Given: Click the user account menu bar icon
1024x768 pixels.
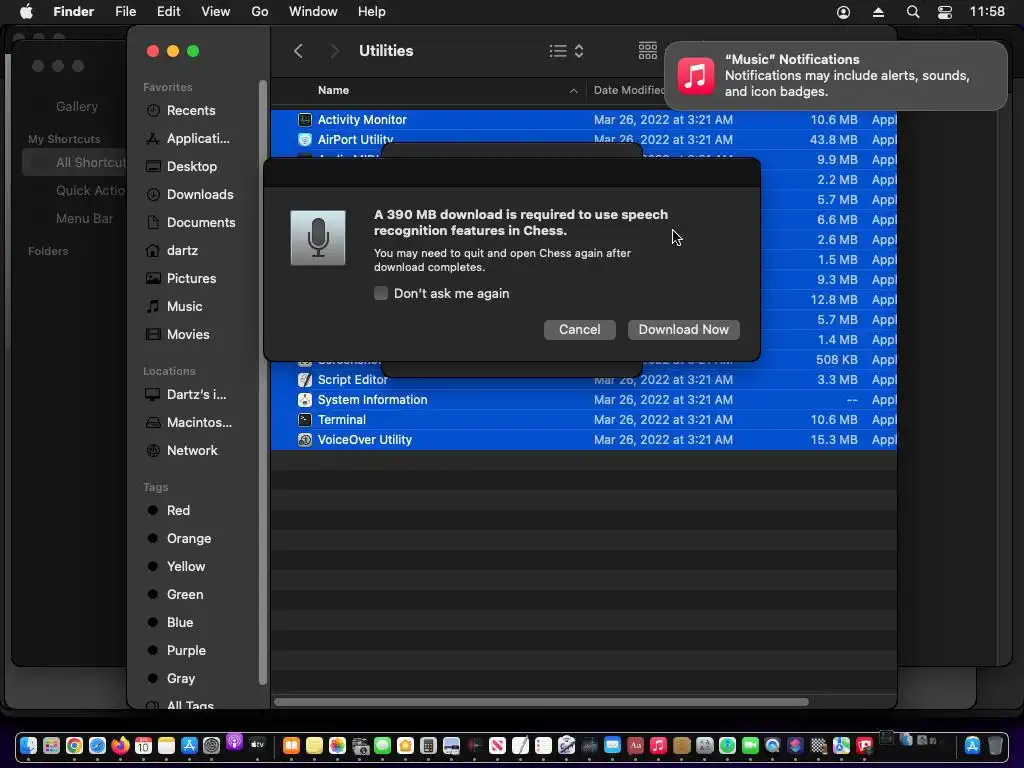Looking at the screenshot, I should 843,12.
